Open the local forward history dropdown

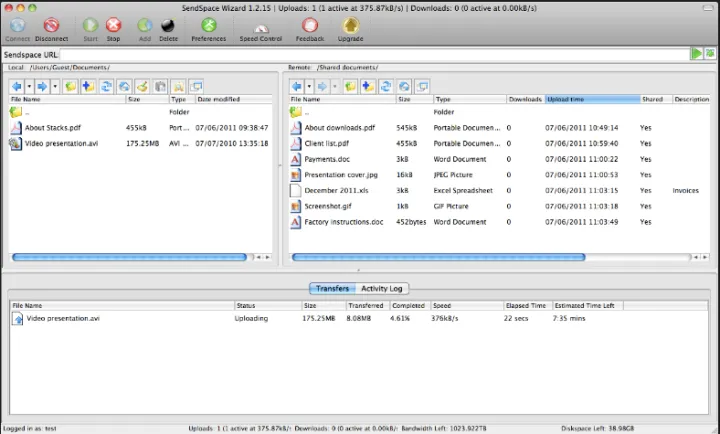(54, 87)
